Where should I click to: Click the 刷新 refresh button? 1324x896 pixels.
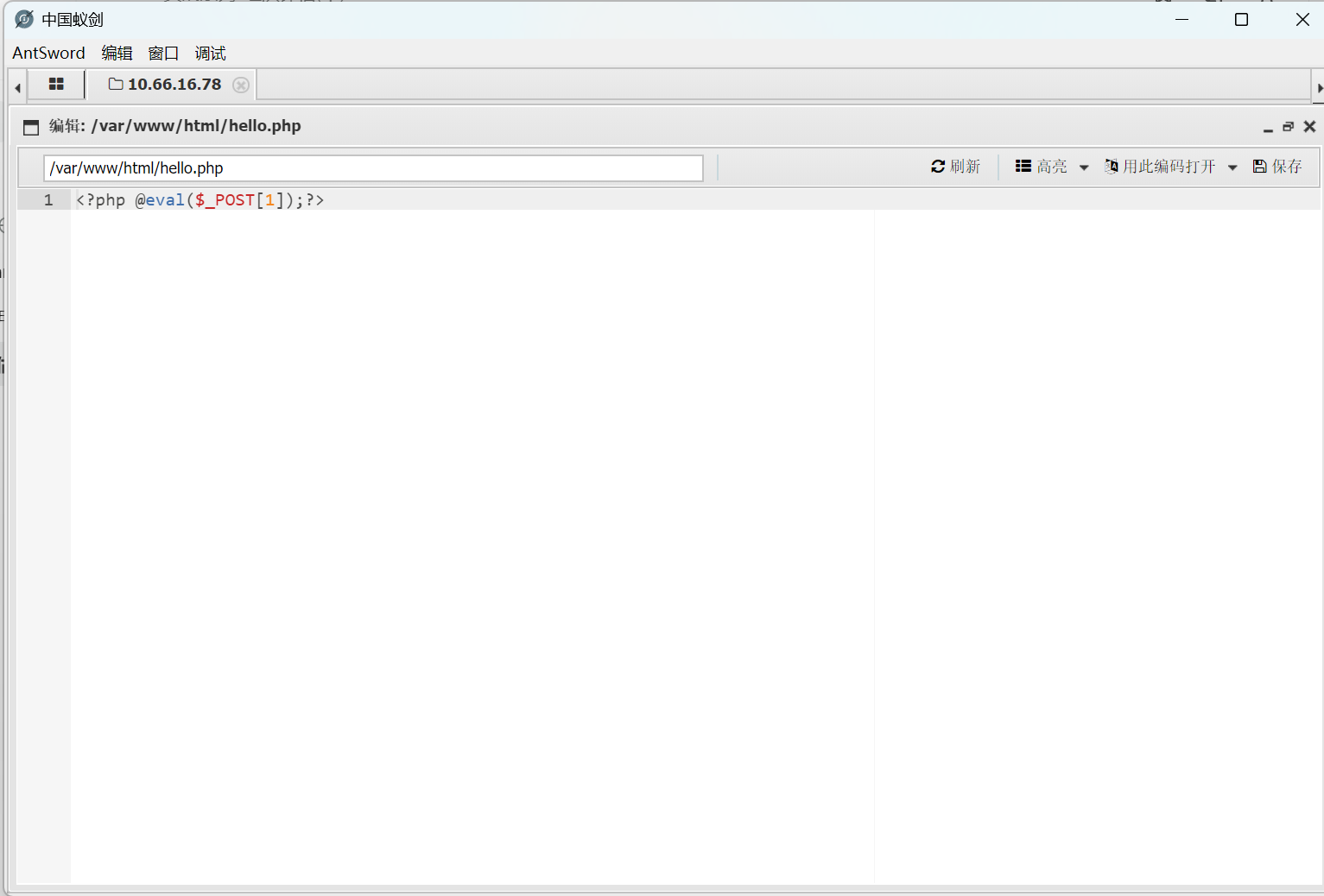(955, 167)
